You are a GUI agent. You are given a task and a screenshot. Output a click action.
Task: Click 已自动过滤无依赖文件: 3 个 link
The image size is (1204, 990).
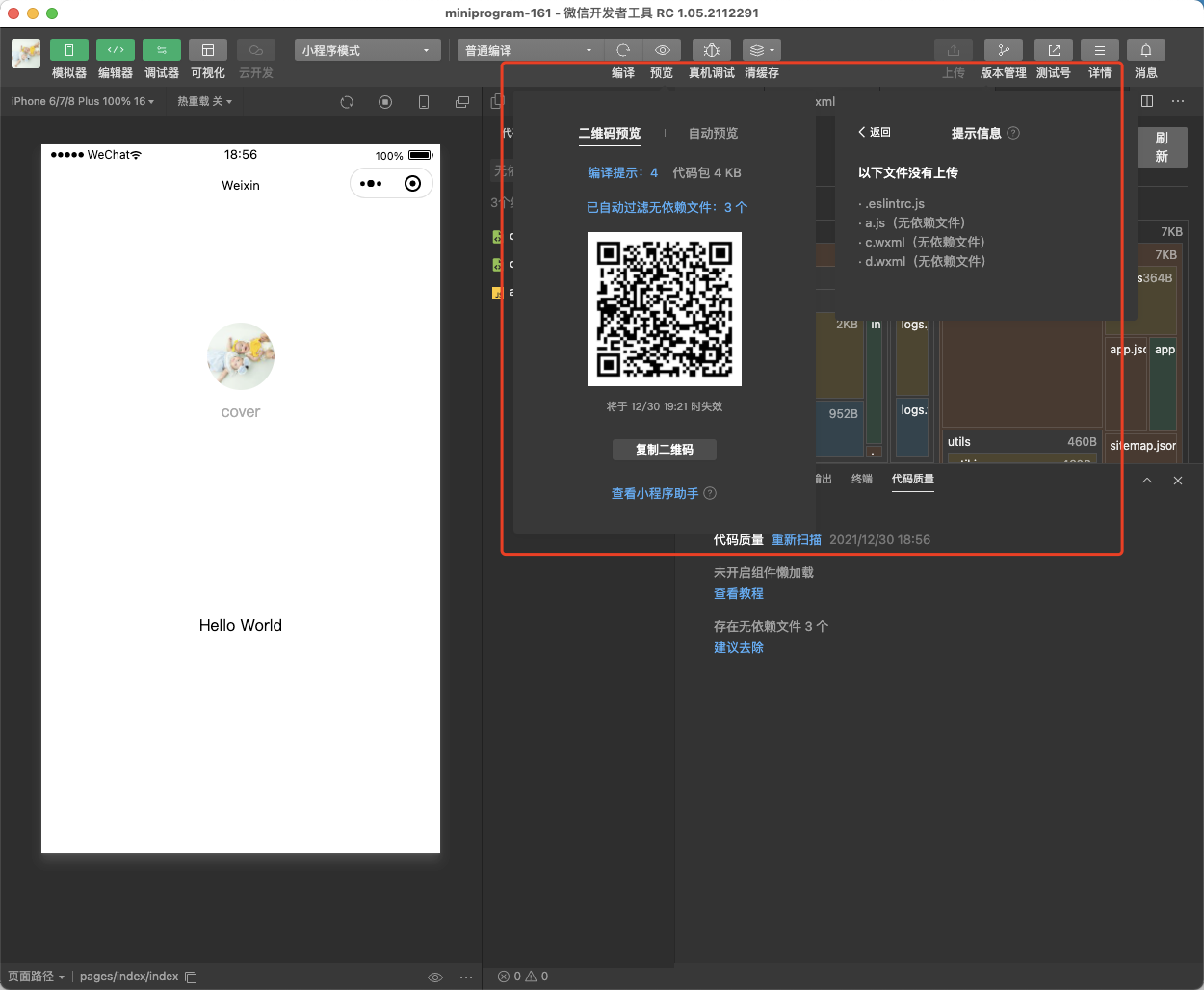667,208
